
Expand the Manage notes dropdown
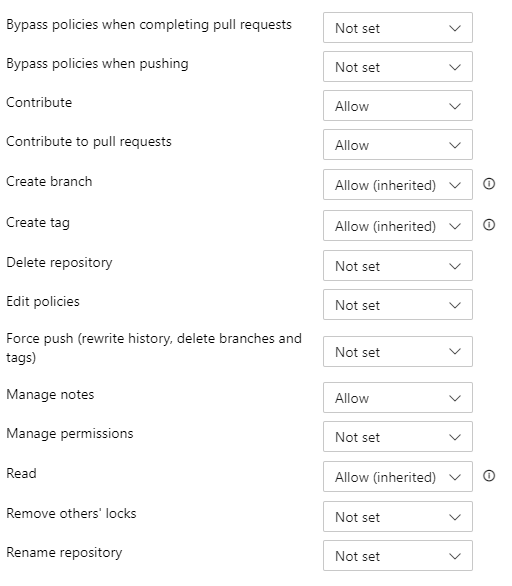tap(398, 398)
